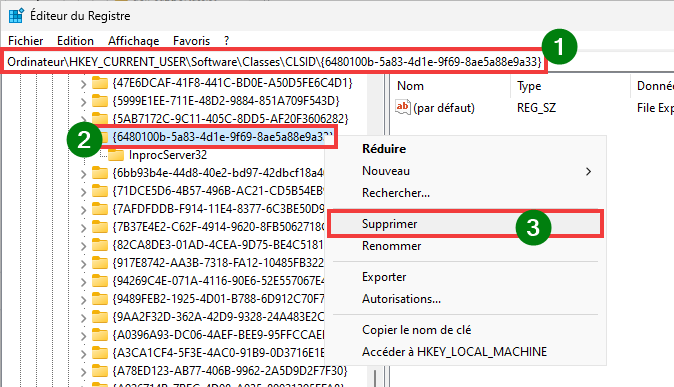Screen dimensions: 674x387
Task: Open the Fichier menu
Action: (25, 41)
